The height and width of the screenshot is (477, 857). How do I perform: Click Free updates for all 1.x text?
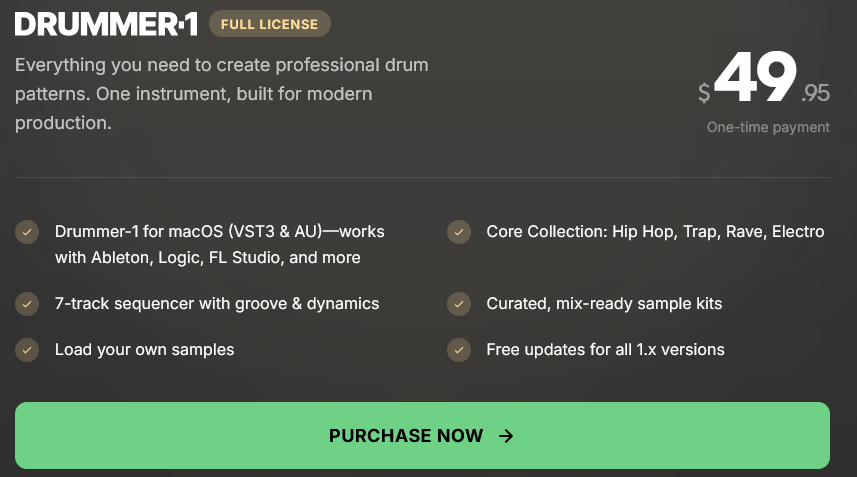tap(605, 350)
